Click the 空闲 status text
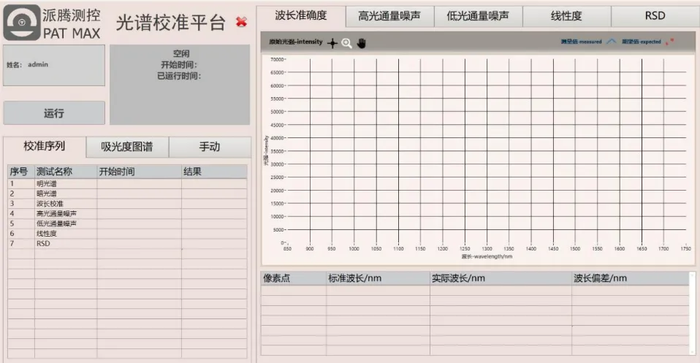The image size is (700, 363). tap(181, 54)
